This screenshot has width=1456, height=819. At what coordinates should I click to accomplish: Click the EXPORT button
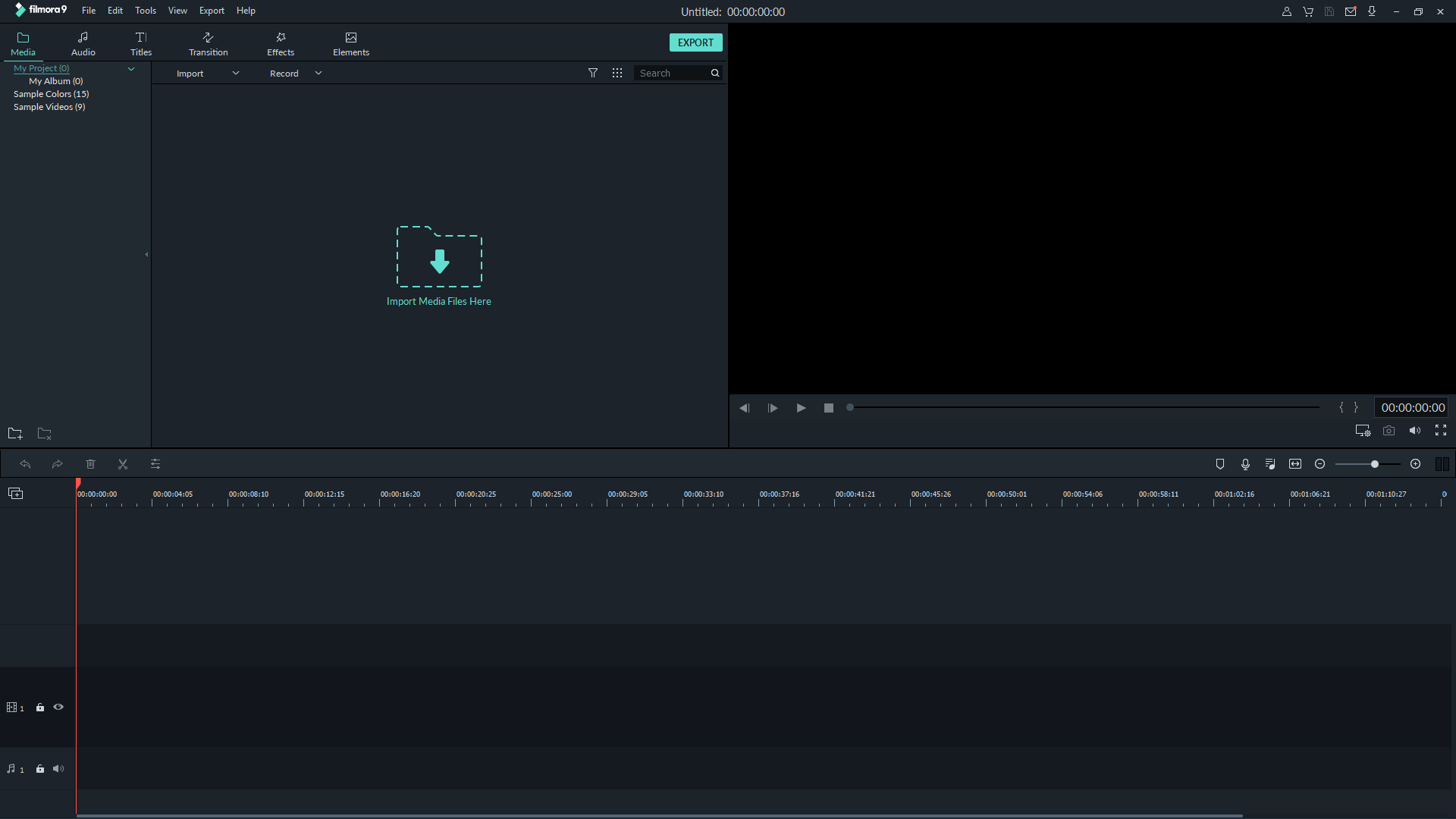[x=695, y=42]
